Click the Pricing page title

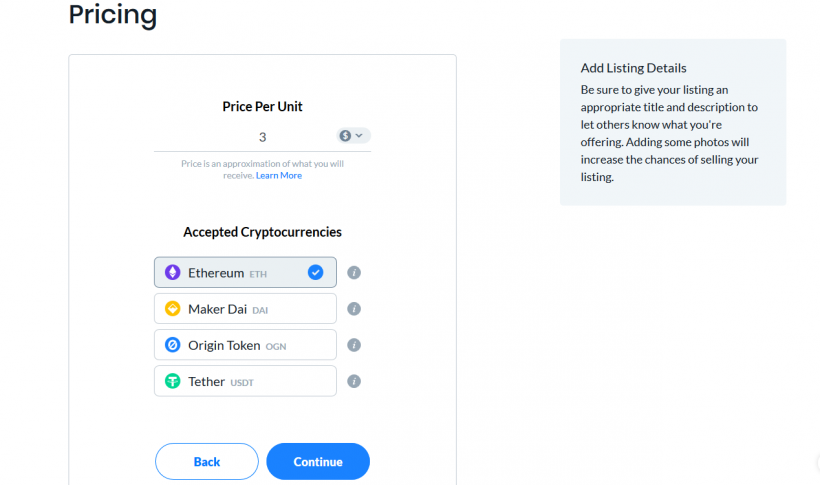[113, 15]
